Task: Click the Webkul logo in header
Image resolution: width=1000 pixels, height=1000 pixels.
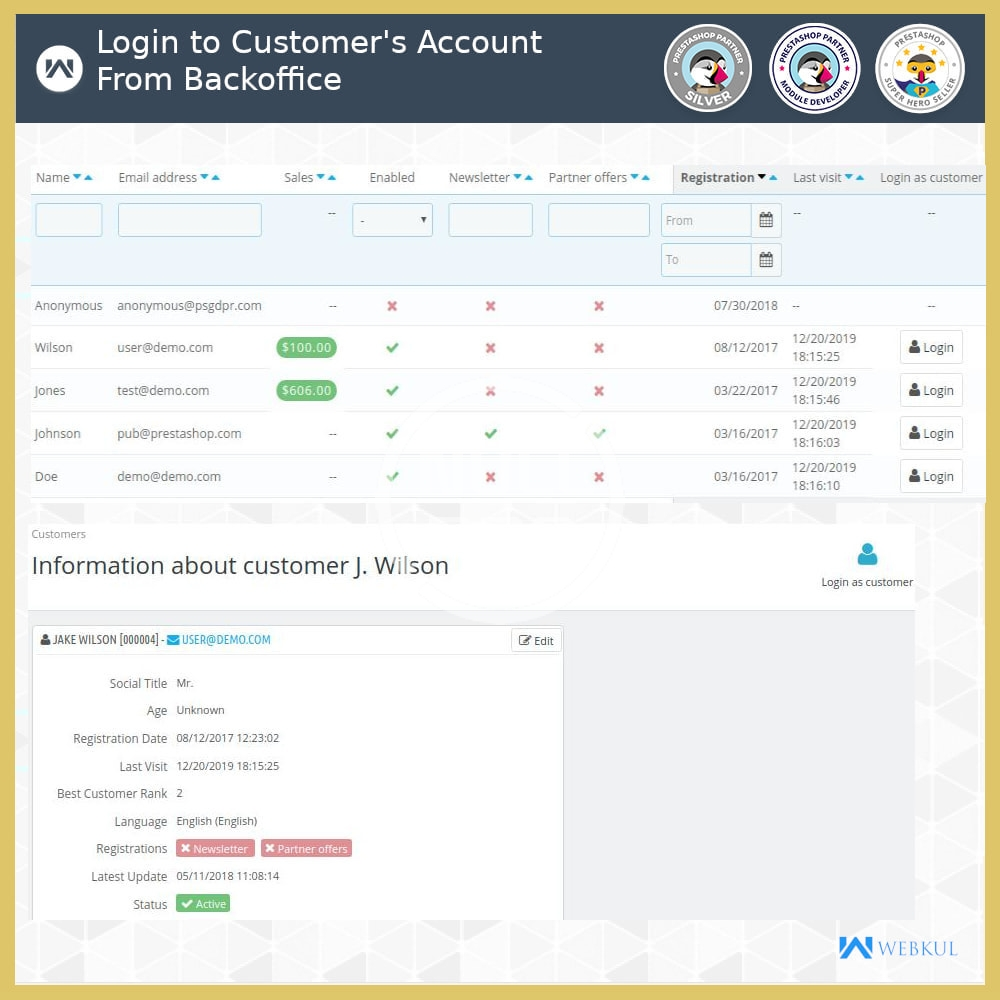Action: pos(59,68)
